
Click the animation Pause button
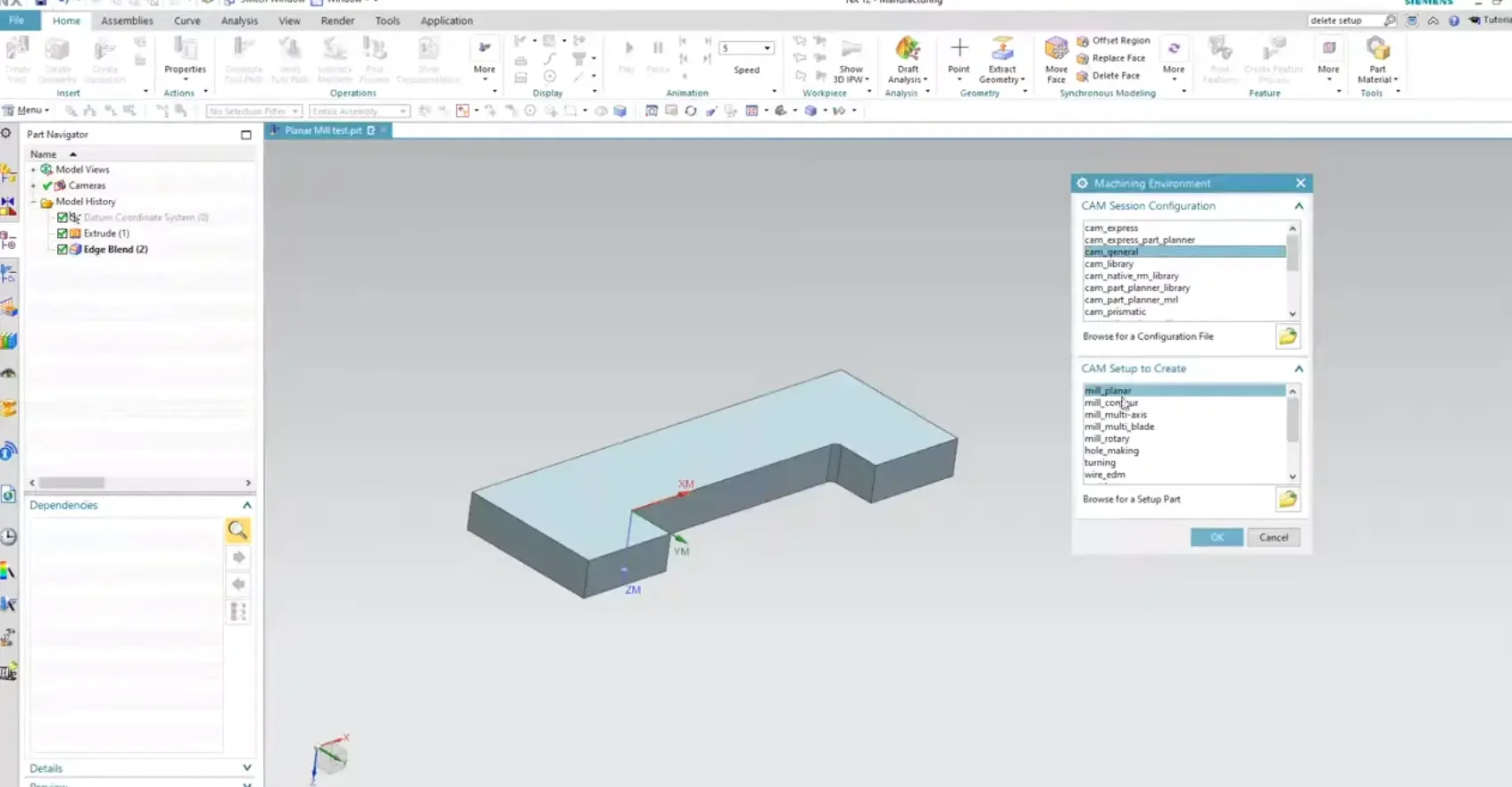pyautogui.click(x=658, y=48)
